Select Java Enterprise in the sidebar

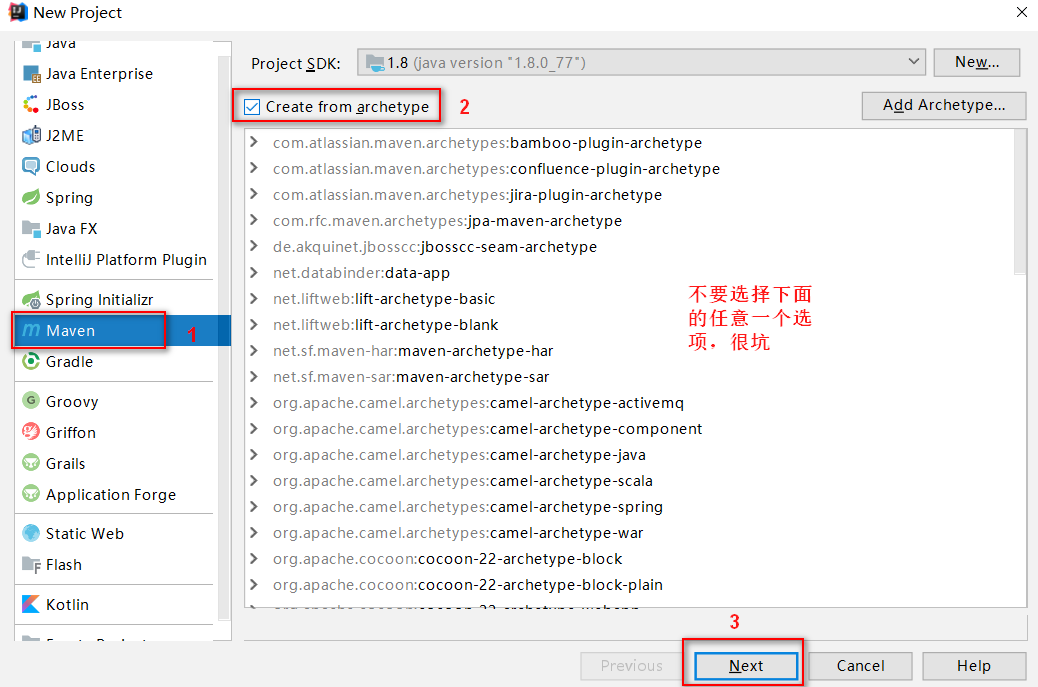click(x=99, y=73)
